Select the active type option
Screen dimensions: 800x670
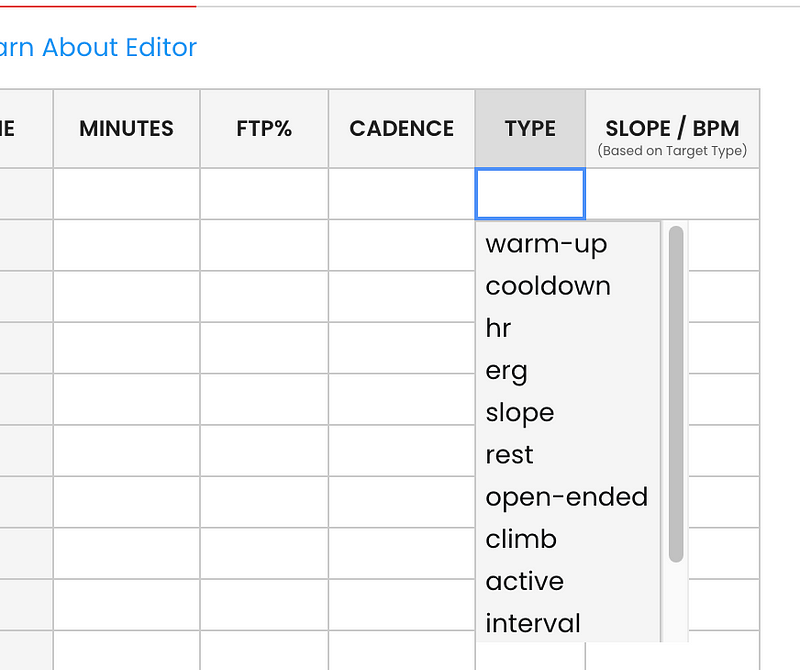[x=524, y=581]
